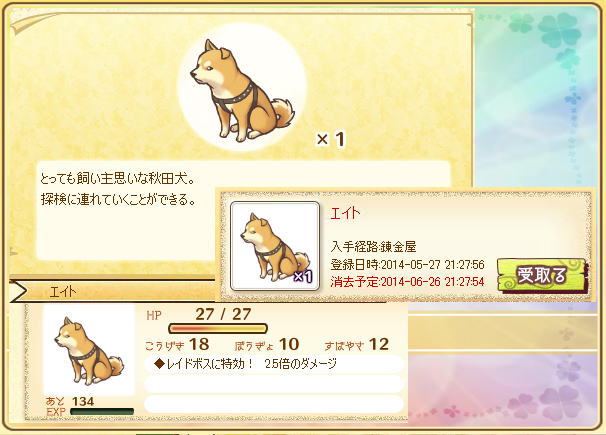Select the dog portrait in status panel
The width and height of the screenshot is (606, 435).
89,350
